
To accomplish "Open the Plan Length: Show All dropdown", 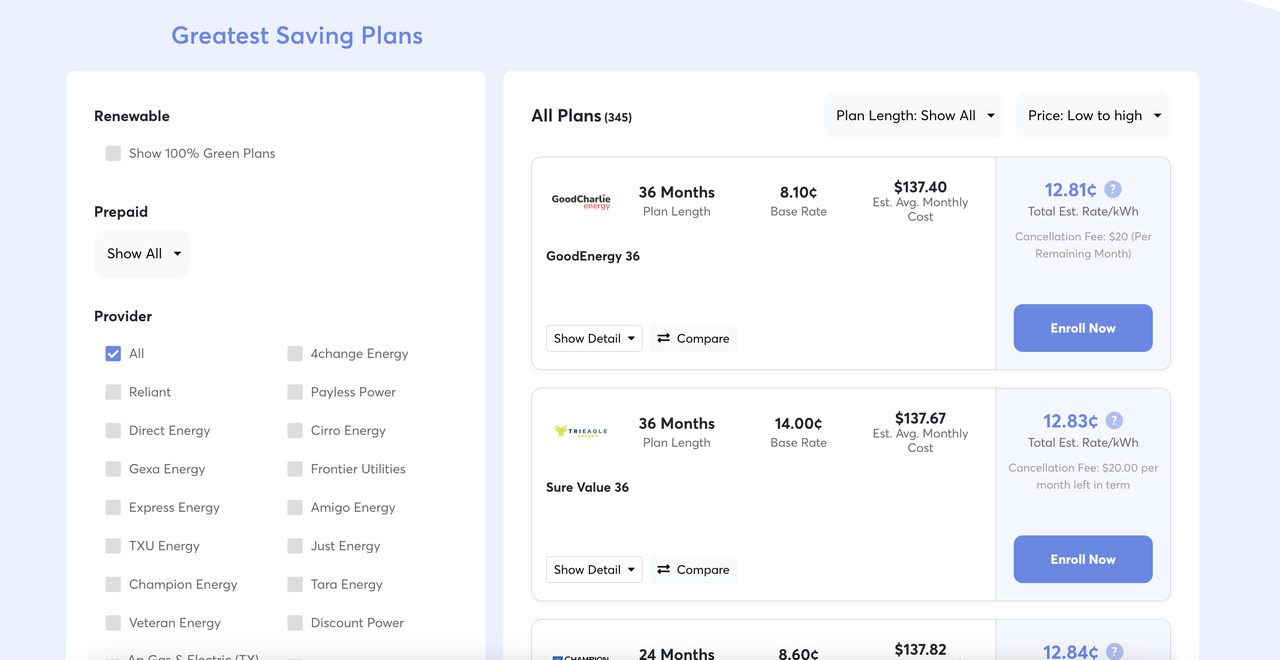I will (x=913, y=116).
